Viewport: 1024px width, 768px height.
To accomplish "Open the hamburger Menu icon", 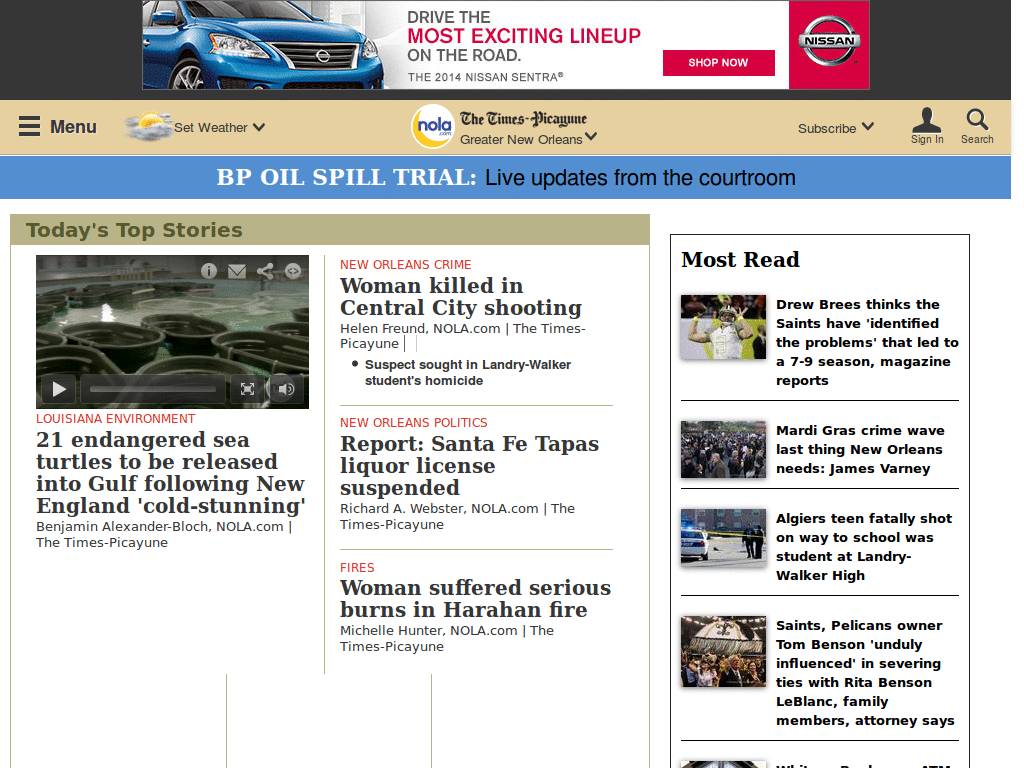I will 29,126.
